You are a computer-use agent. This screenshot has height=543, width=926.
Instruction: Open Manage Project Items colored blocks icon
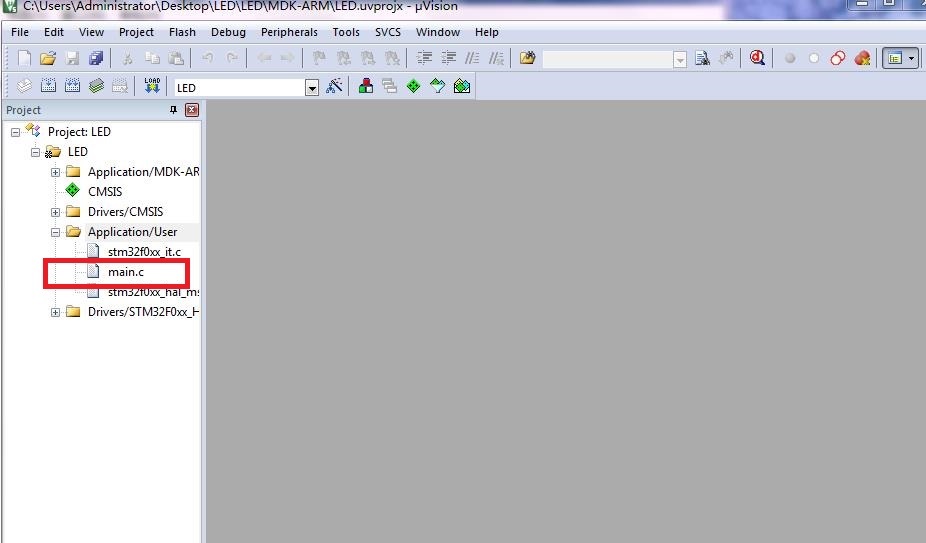tap(366, 86)
